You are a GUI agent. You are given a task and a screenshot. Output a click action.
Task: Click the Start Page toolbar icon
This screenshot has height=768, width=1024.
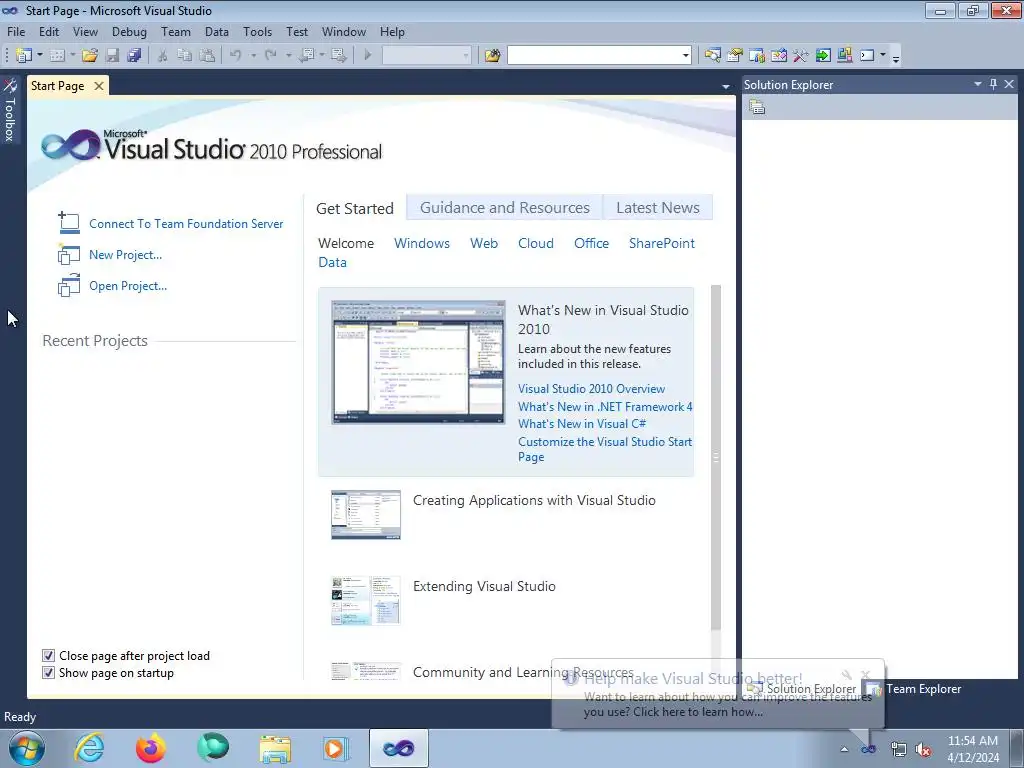pyautogui.click(x=823, y=56)
